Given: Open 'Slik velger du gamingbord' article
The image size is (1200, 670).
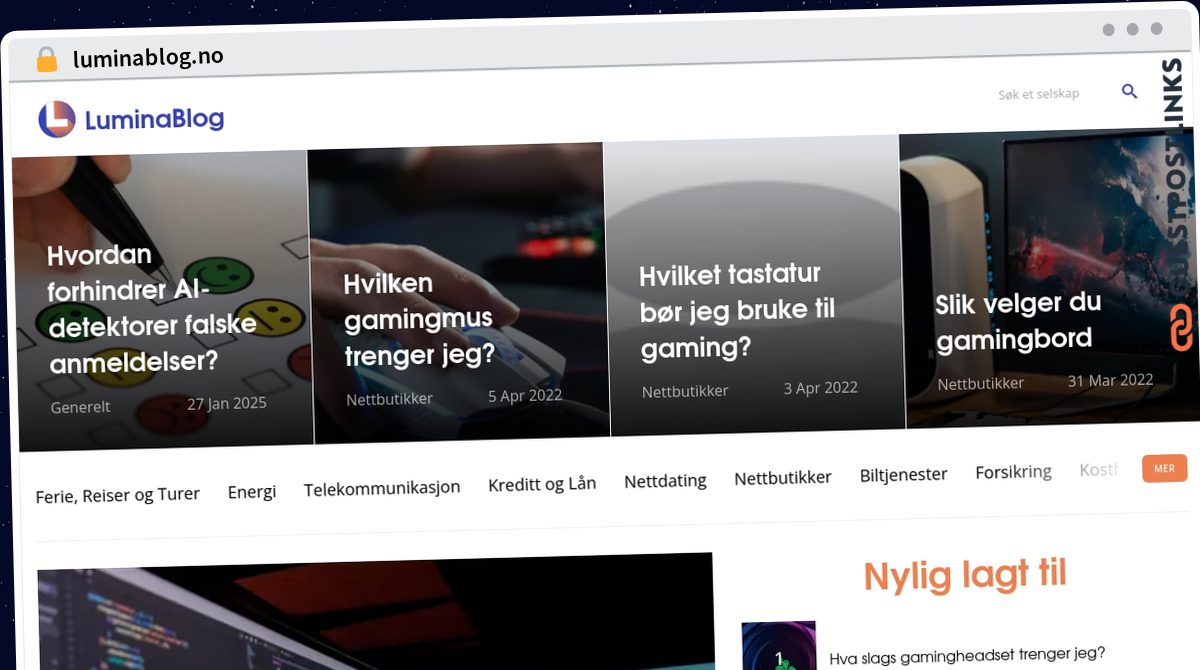Looking at the screenshot, I should click(x=1017, y=321).
